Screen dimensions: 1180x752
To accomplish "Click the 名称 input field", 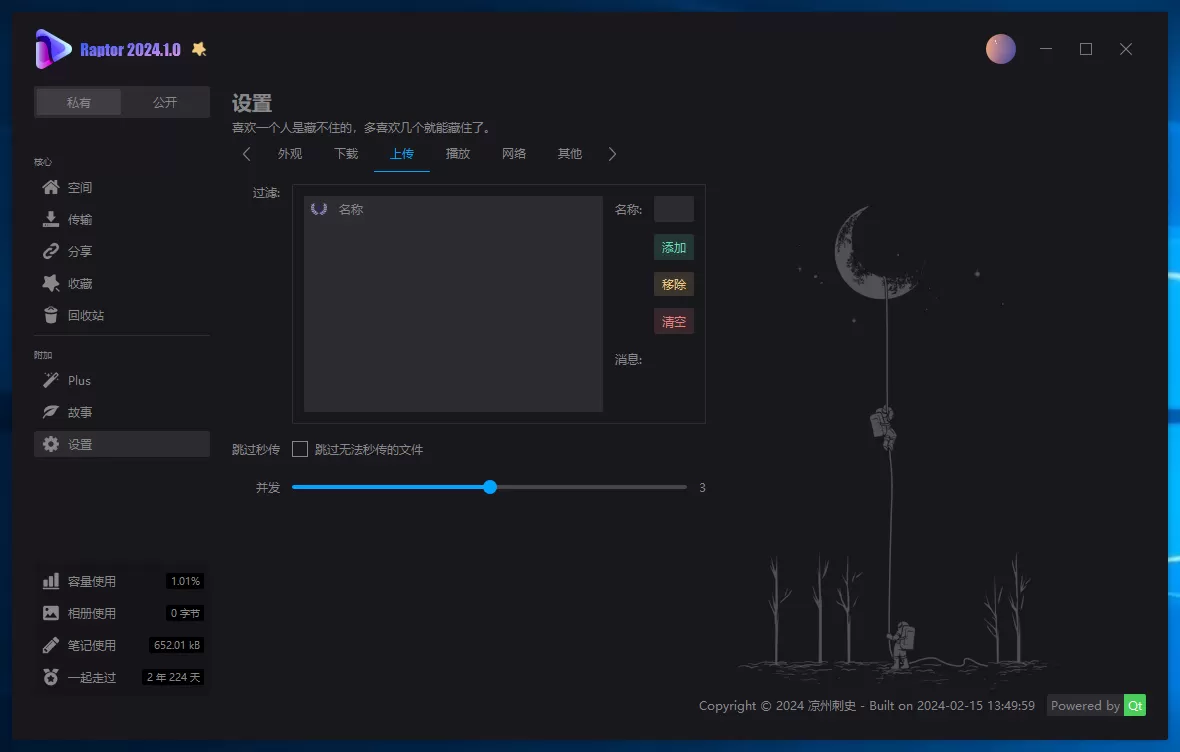I will [x=673, y=209].
